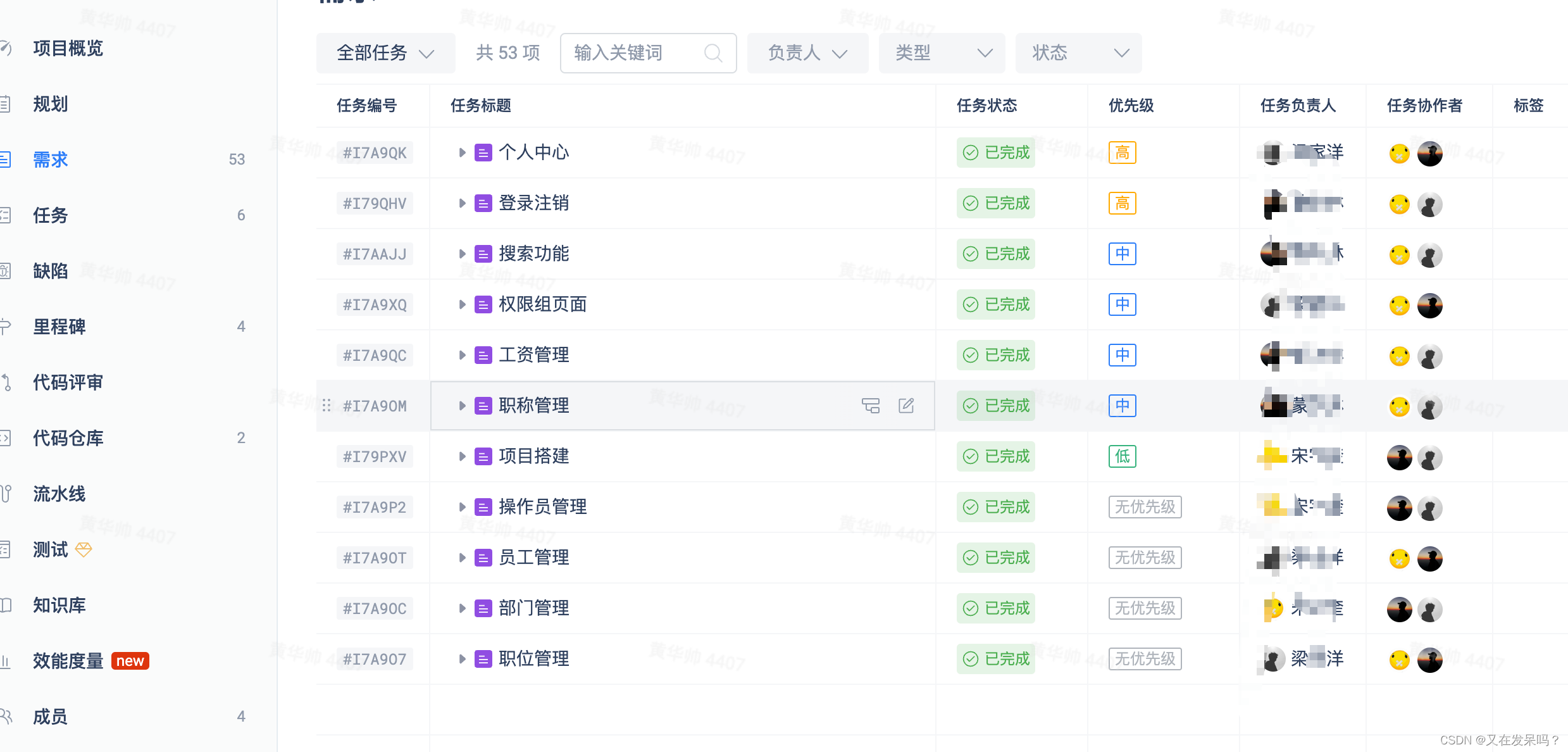The height and width of the screenshot is (752, 1568).
Task: Expand the 项目搭建 subtasks triangle
Action: tap(462, 456)
